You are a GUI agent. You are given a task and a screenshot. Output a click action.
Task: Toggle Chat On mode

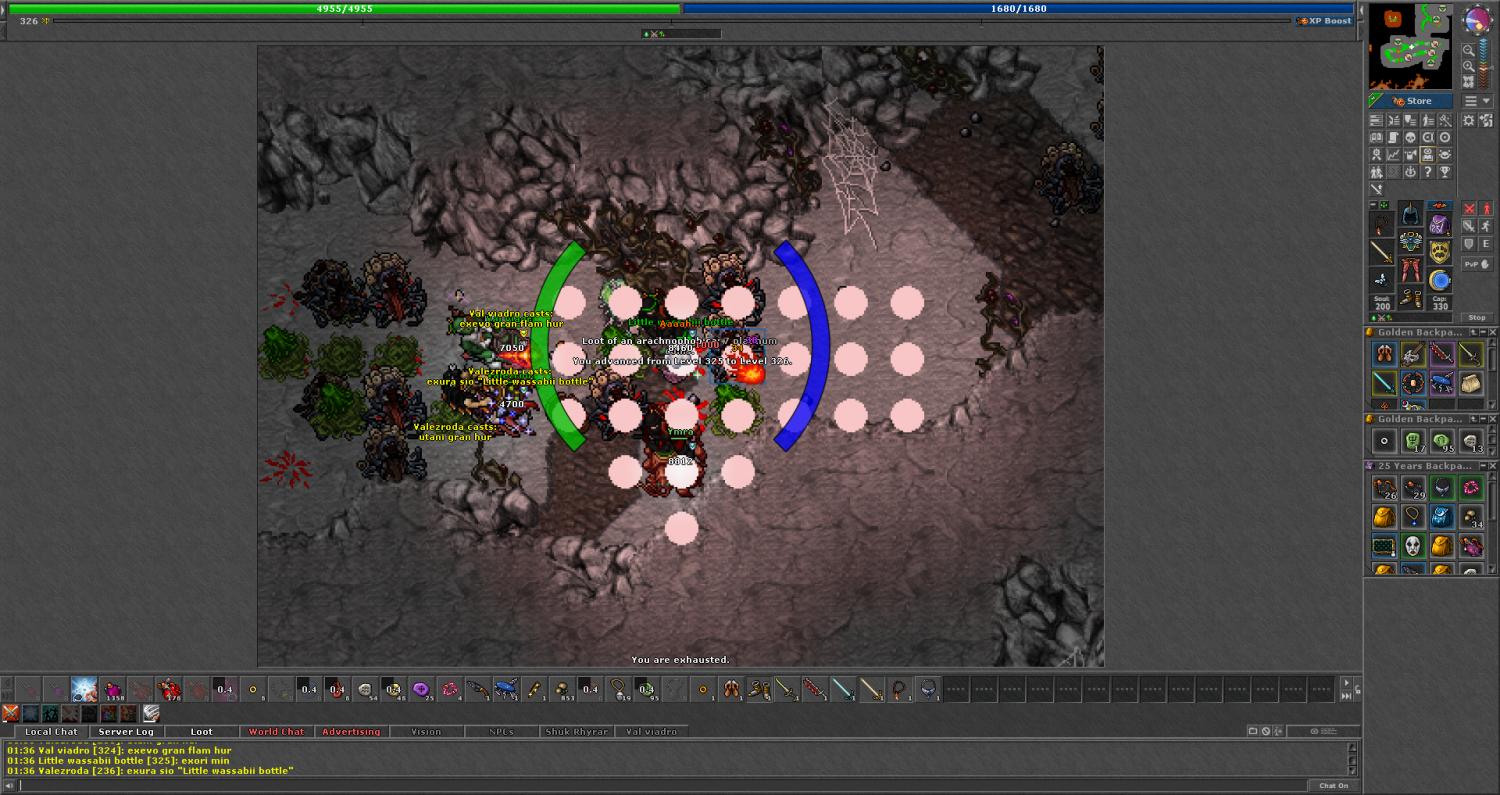coord(1333,786)
